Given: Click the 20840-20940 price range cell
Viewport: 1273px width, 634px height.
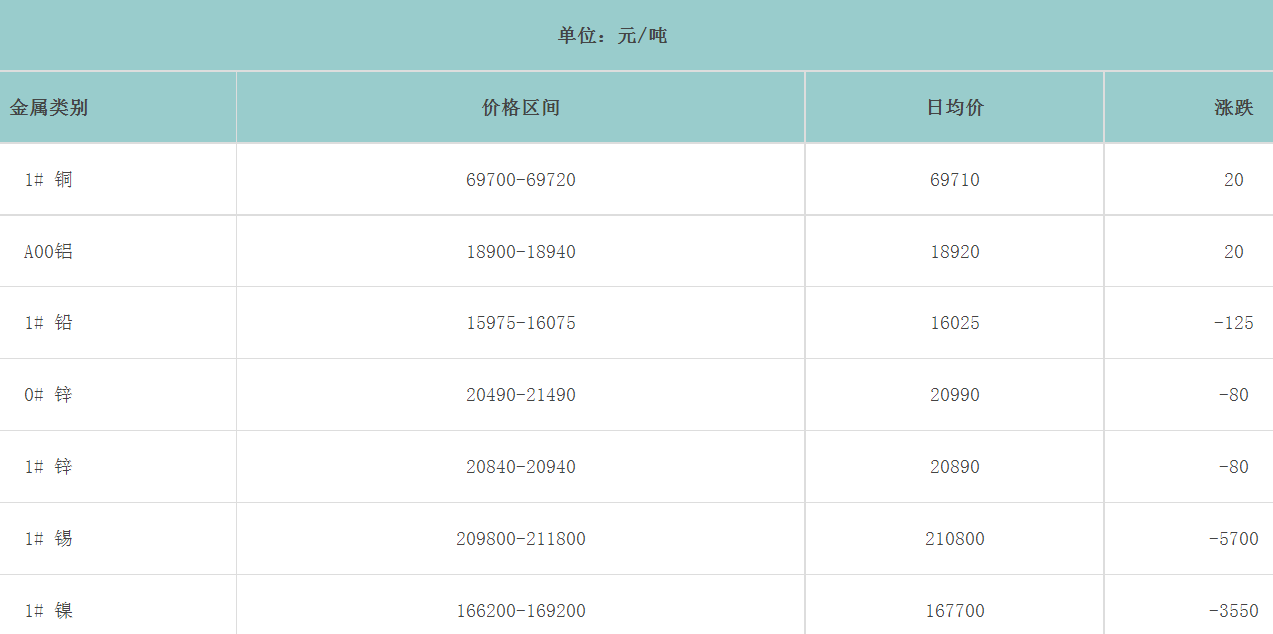Looking at the screenshot, I should [x=520, y=467].
